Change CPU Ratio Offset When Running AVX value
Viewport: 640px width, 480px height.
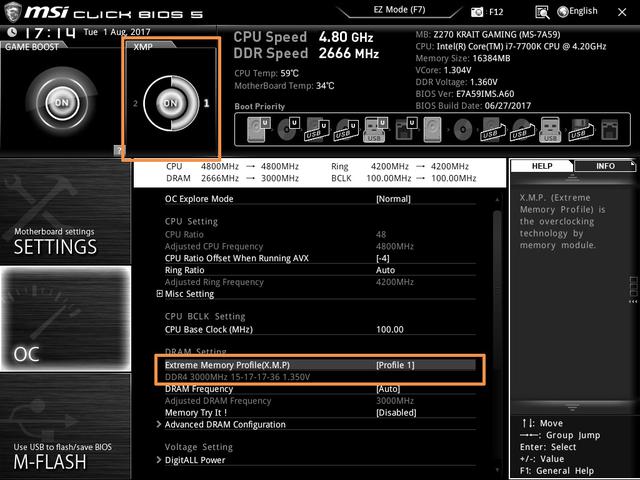pyautogui.click(x=382, y=258)
